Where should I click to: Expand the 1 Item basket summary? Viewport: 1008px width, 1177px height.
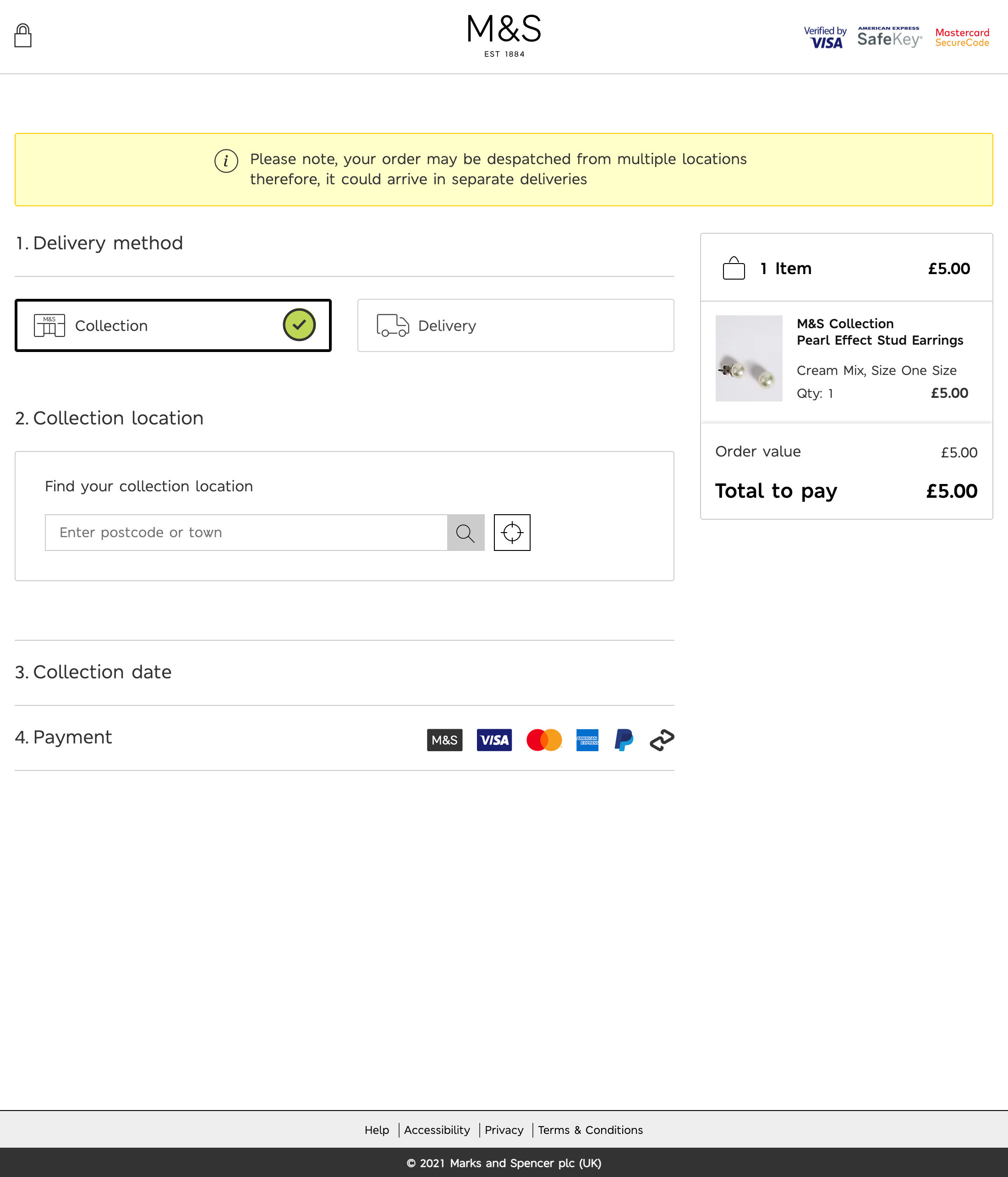click(x=846, y=268)
